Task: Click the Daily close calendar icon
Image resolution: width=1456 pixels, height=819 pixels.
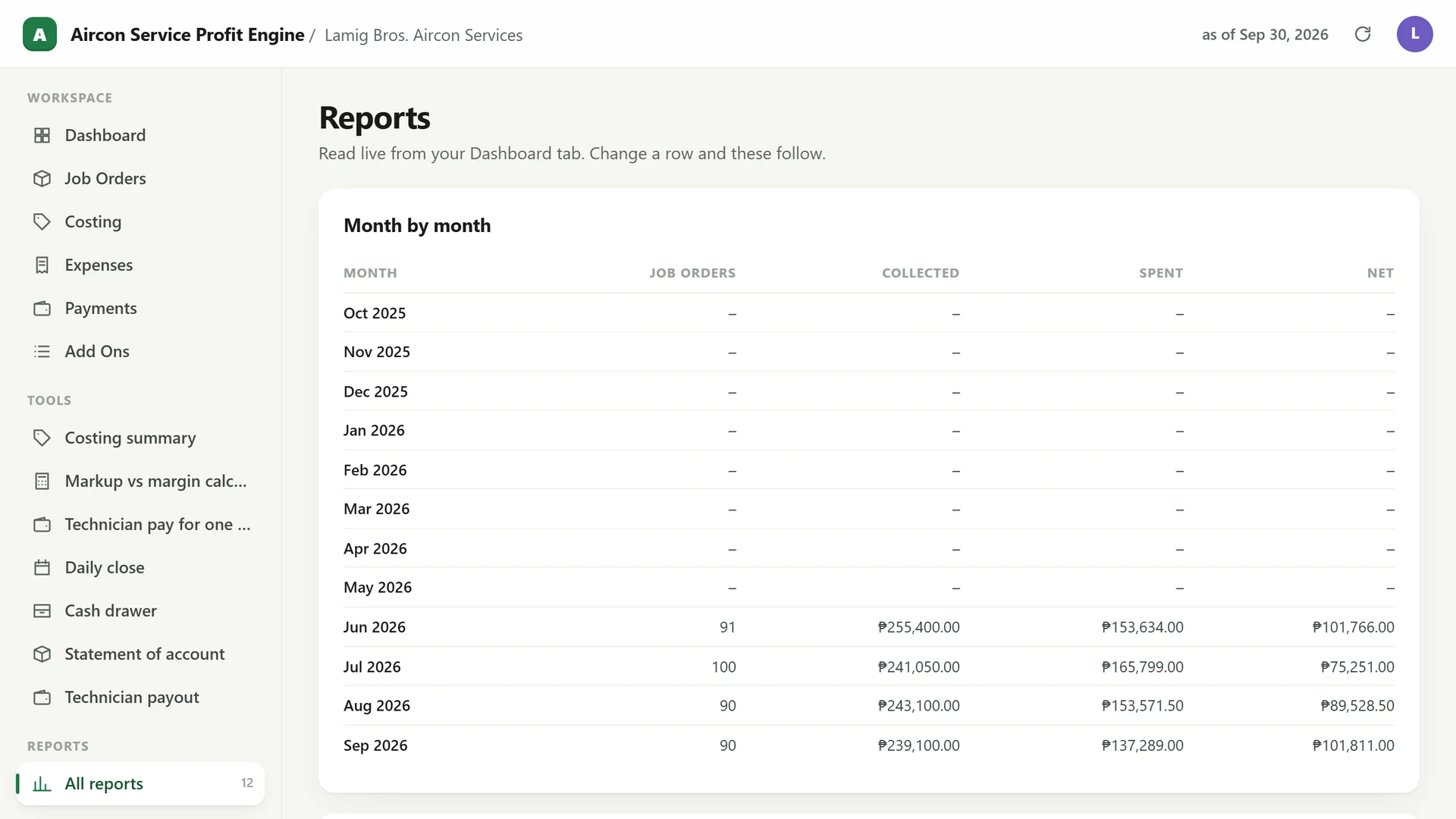Action: pos(42,567)
